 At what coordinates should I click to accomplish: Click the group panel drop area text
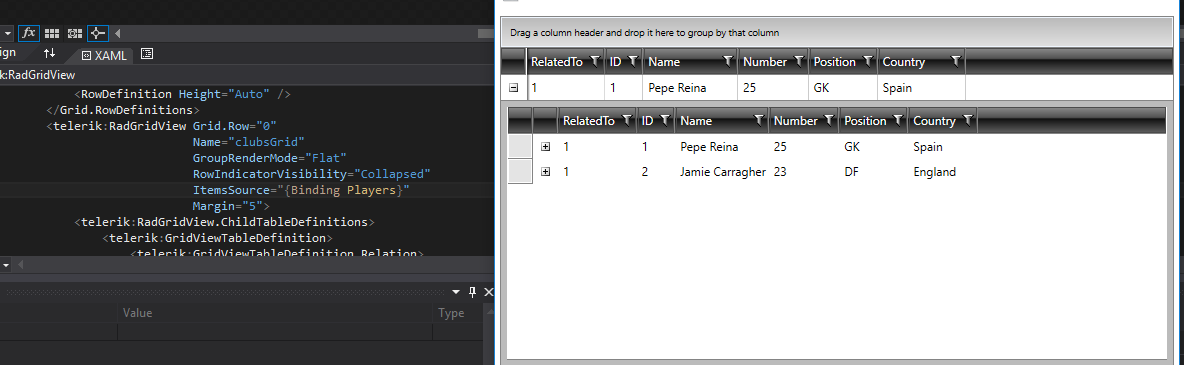pos(645,33)
